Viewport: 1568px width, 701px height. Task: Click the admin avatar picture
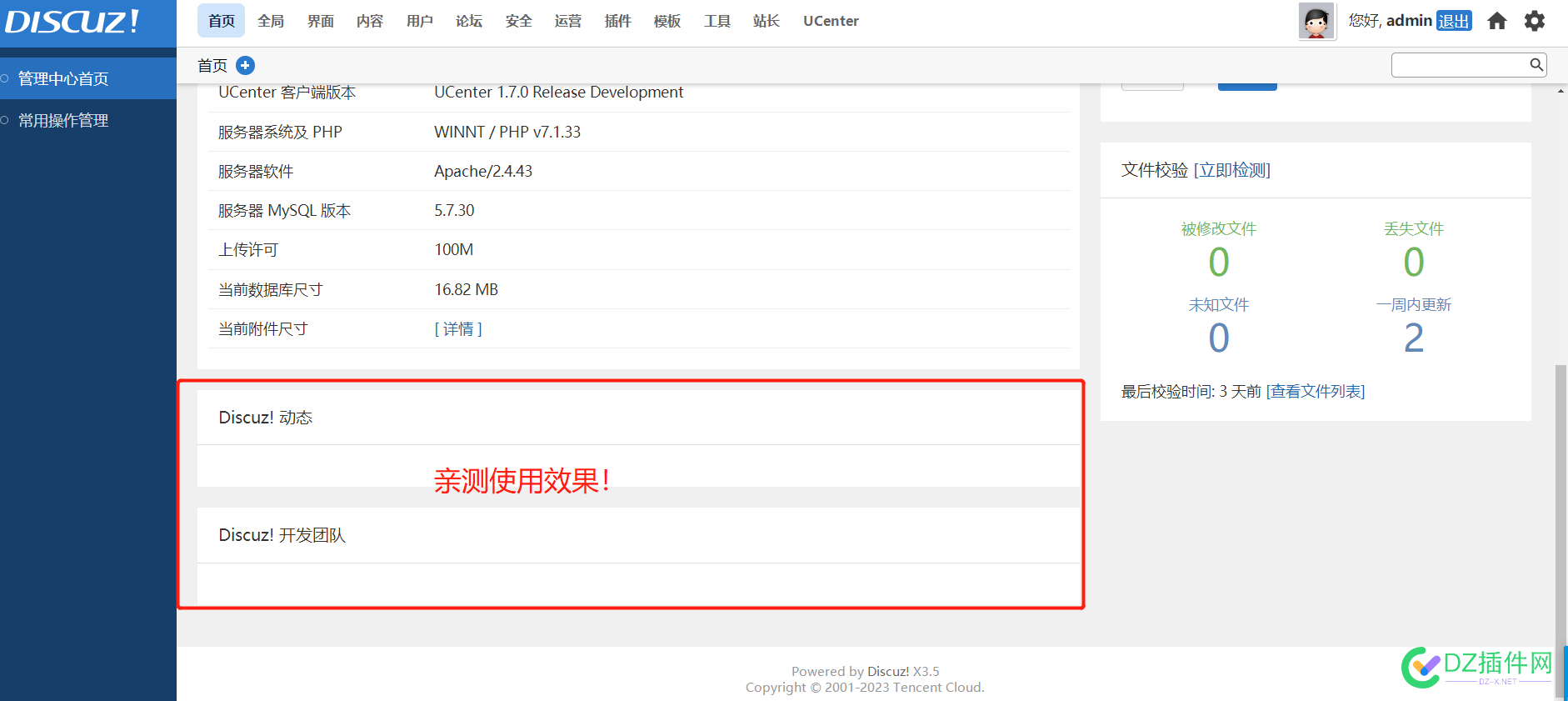(x=1317, y=21)
